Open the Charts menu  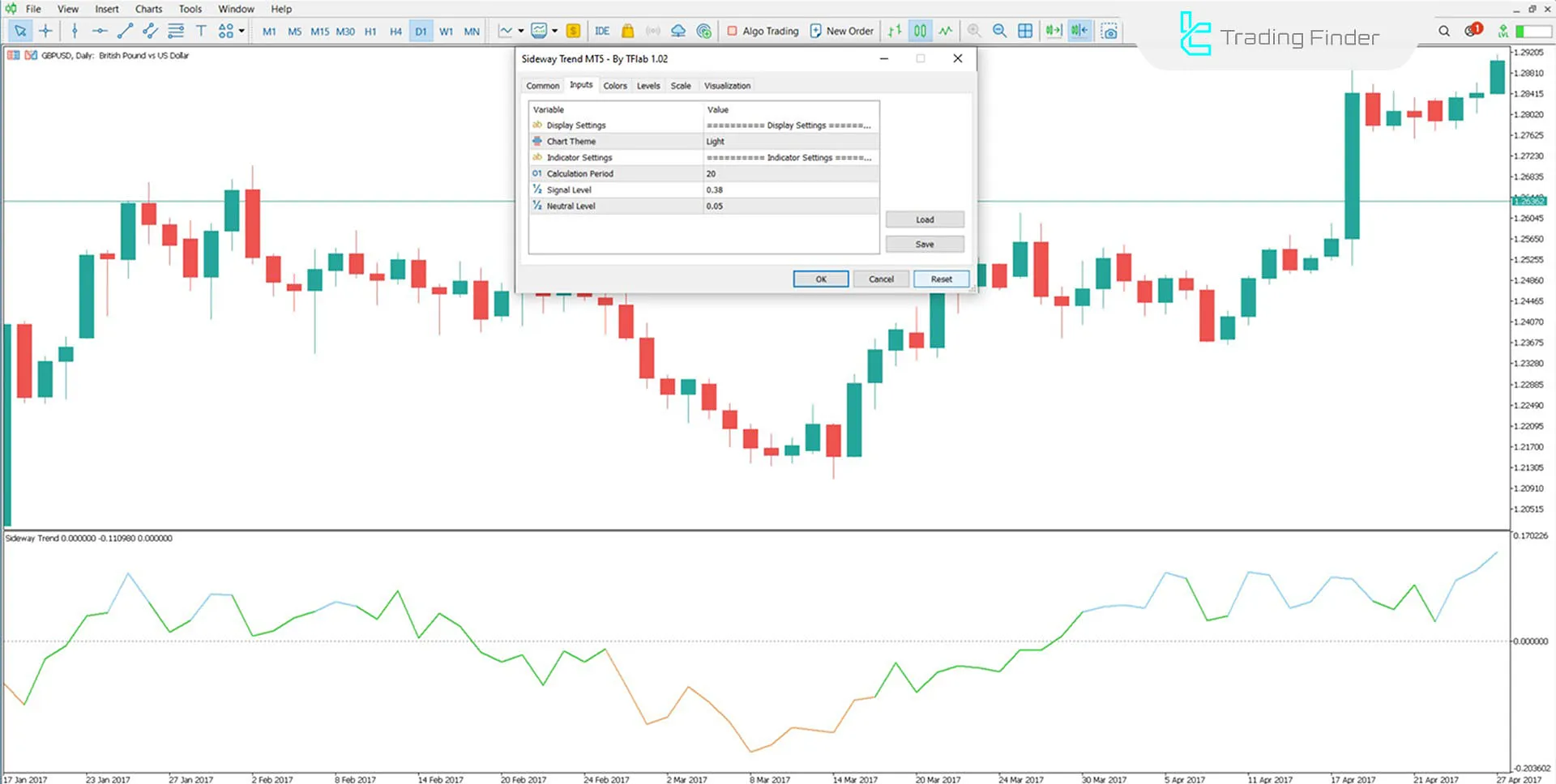[147, 9]
